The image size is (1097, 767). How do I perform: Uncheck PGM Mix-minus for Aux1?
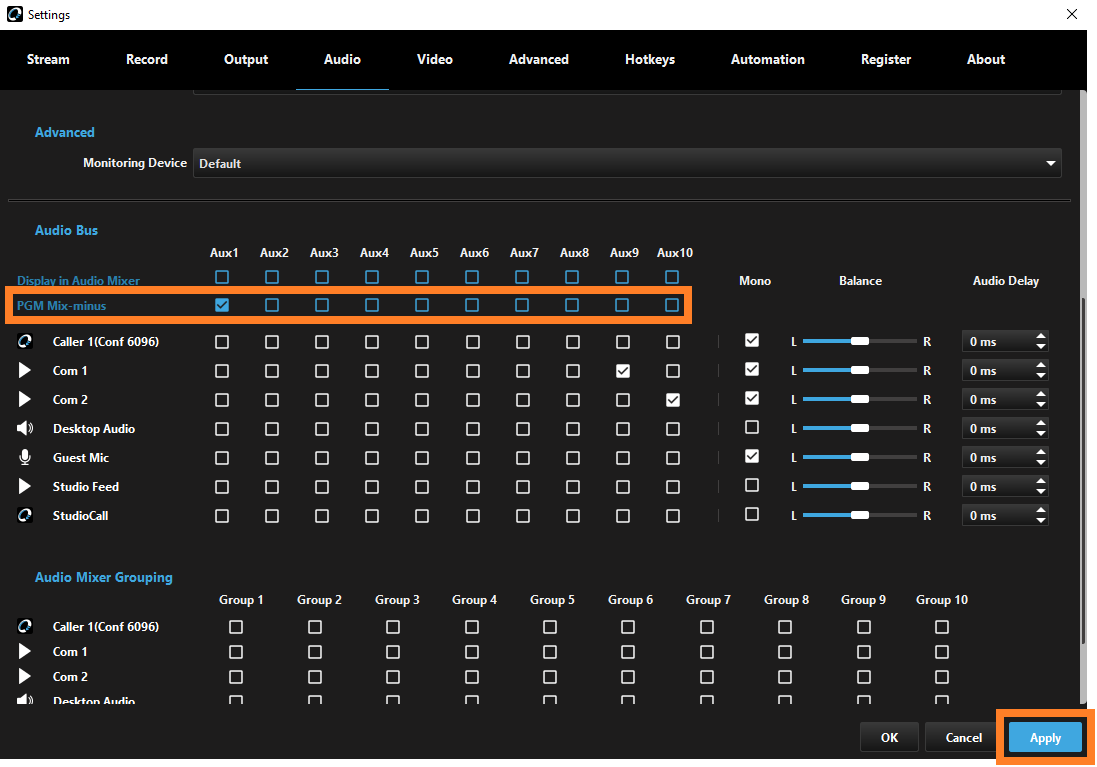[222, 305]
